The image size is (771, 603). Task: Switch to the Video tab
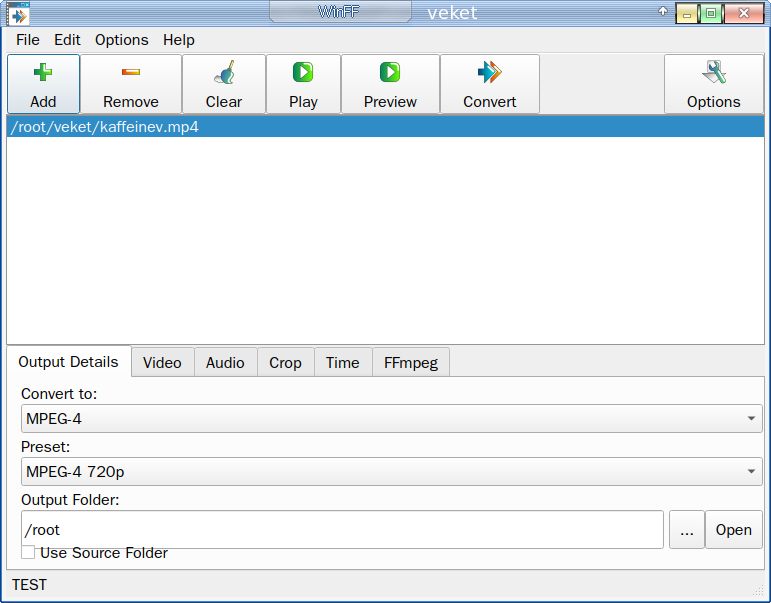[x=162, y=363]
